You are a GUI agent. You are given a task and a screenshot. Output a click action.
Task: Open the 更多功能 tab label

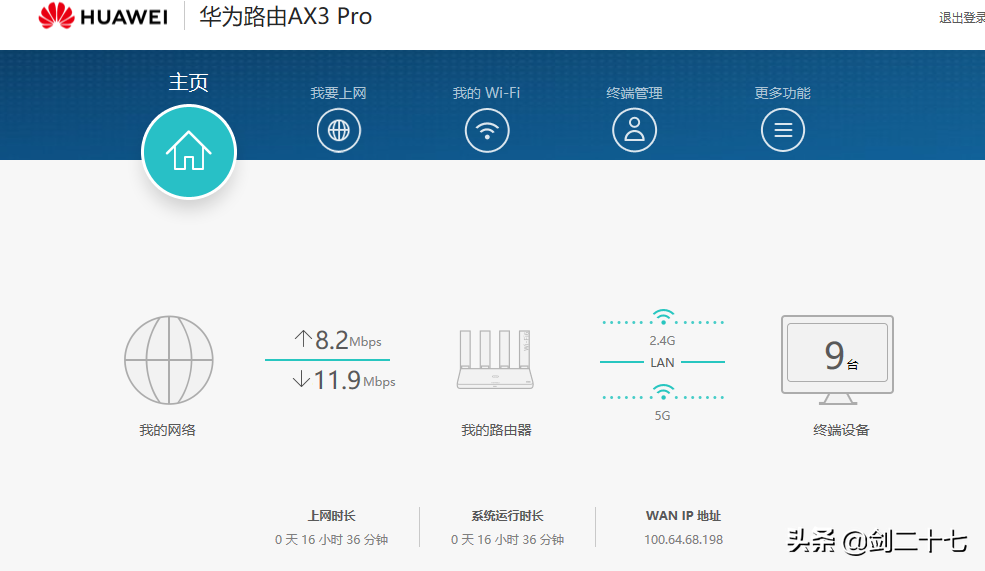[783, 93]
